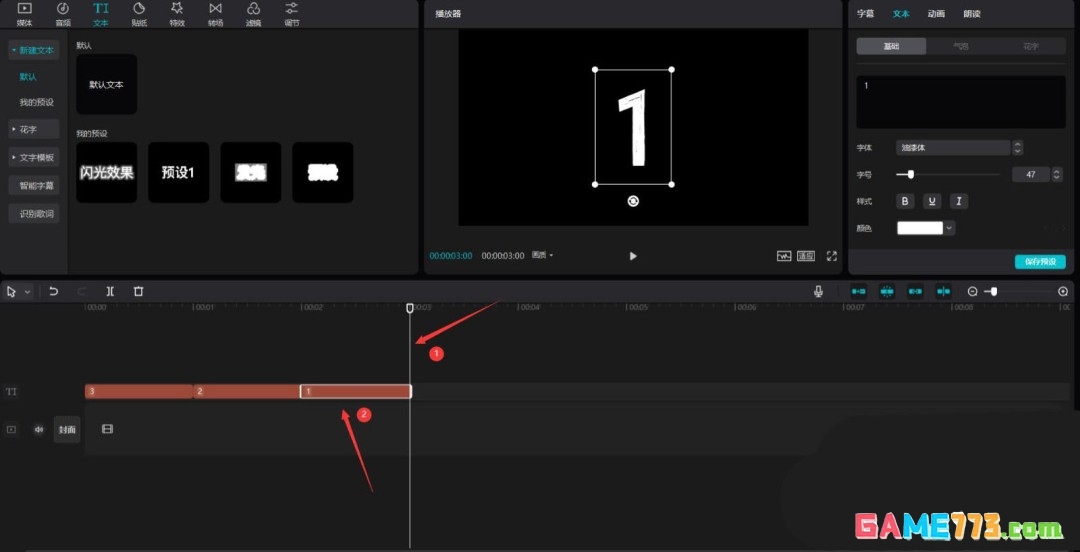Click the 保存预设 button
This screenshot has width=1080, height=552.
1040,262
